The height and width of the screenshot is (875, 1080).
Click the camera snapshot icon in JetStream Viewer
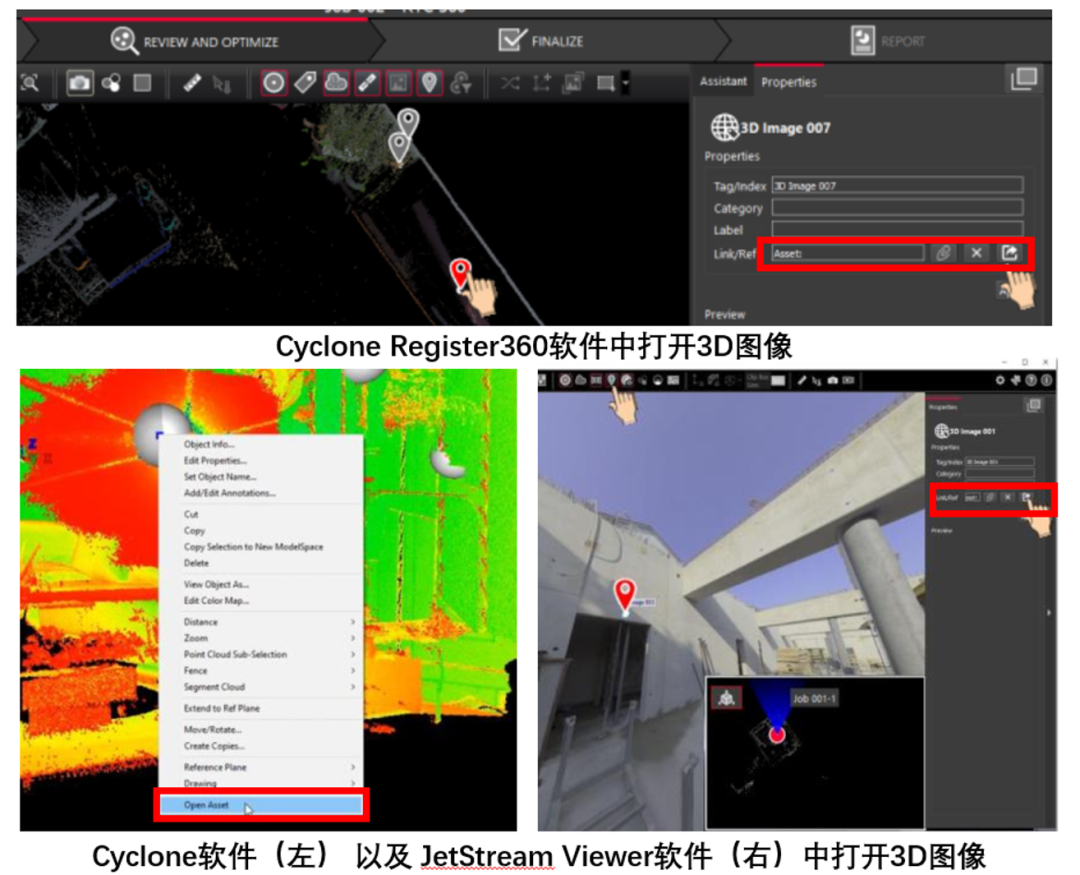pos(833,380)
